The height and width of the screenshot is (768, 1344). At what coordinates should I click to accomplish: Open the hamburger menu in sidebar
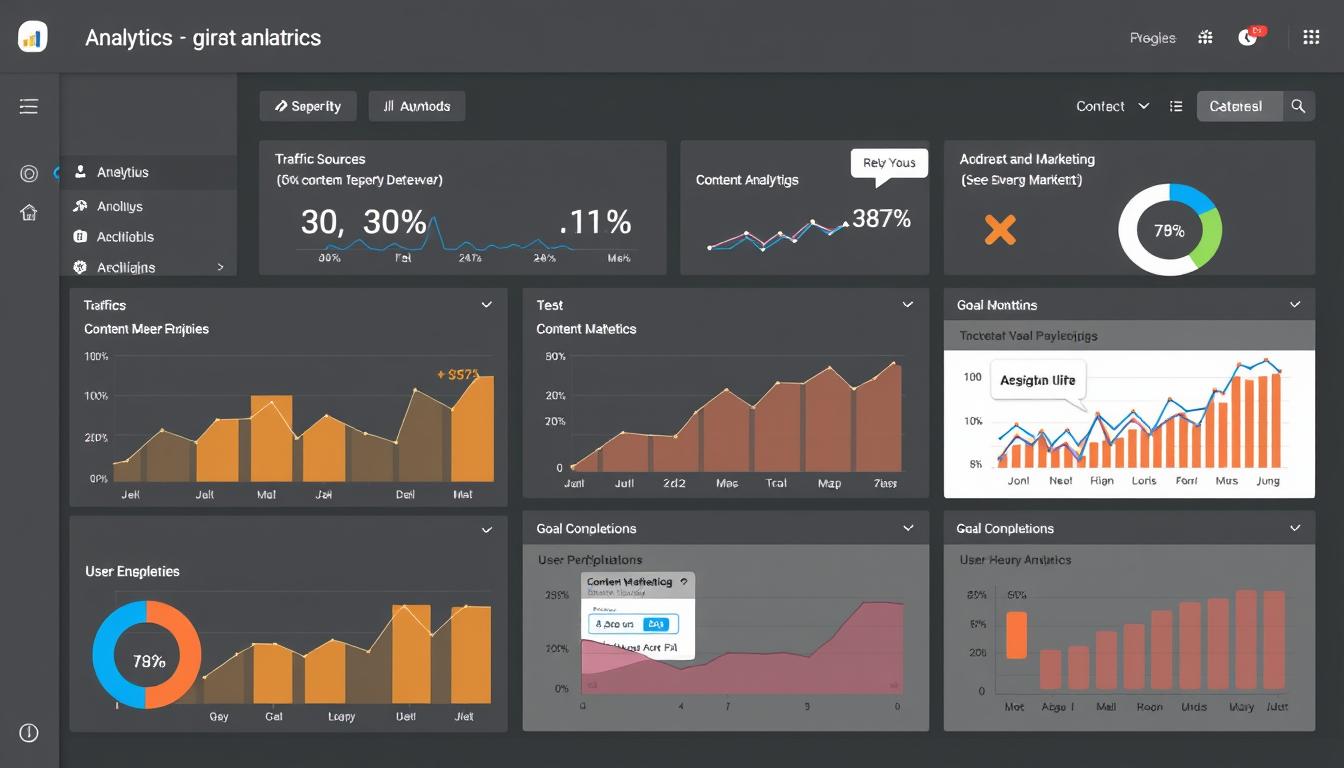pos(29,106)
